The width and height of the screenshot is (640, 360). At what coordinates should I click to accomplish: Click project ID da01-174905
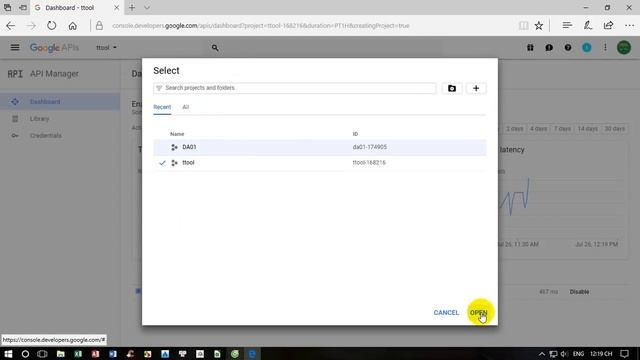coord(370,147)
